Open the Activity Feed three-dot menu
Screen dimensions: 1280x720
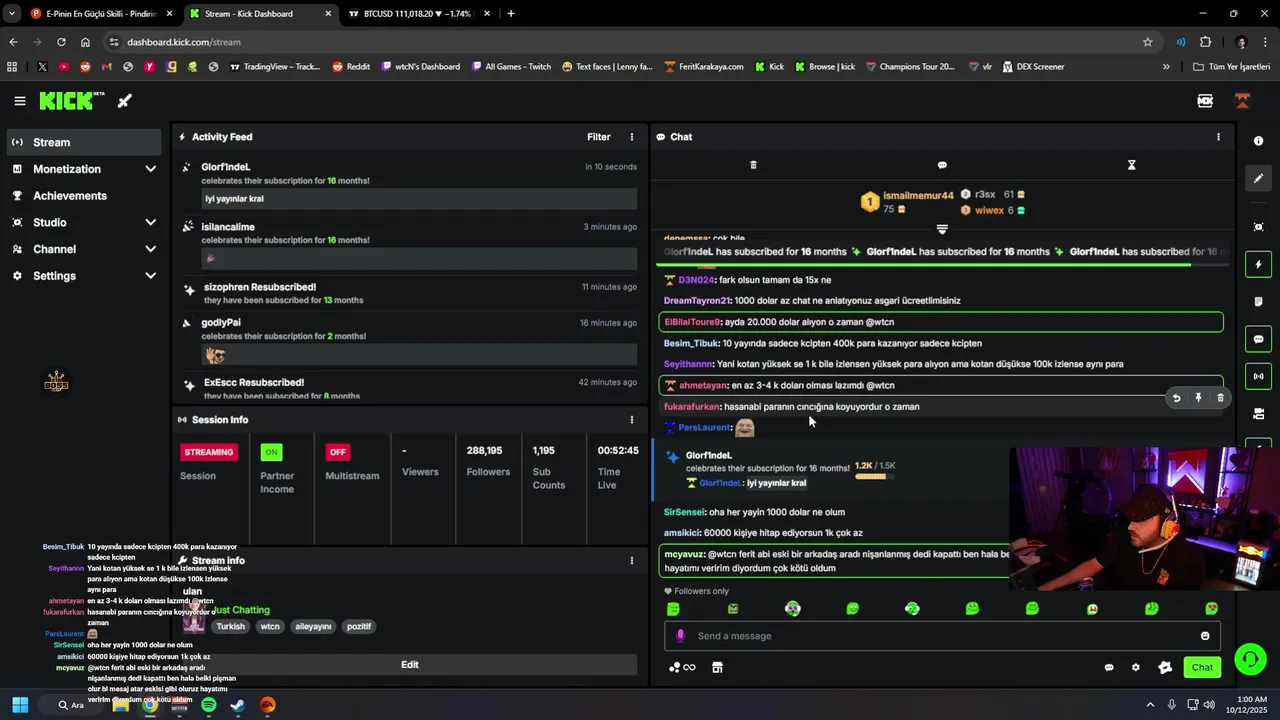(631, 137)
